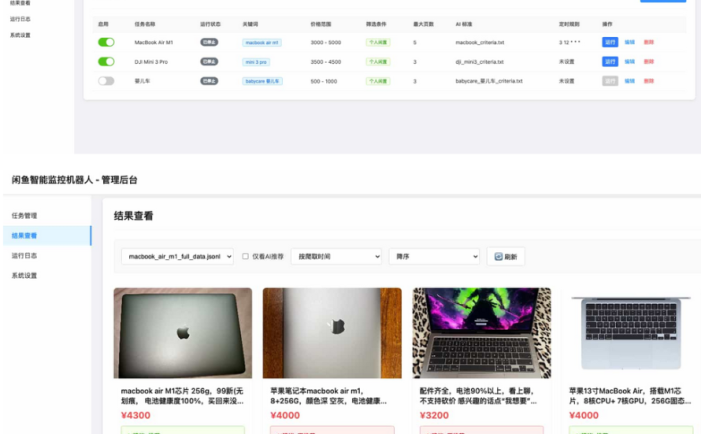The image size is (701, 434).
Task: Click the 刷新 button
Action: [x=506, y=257]
